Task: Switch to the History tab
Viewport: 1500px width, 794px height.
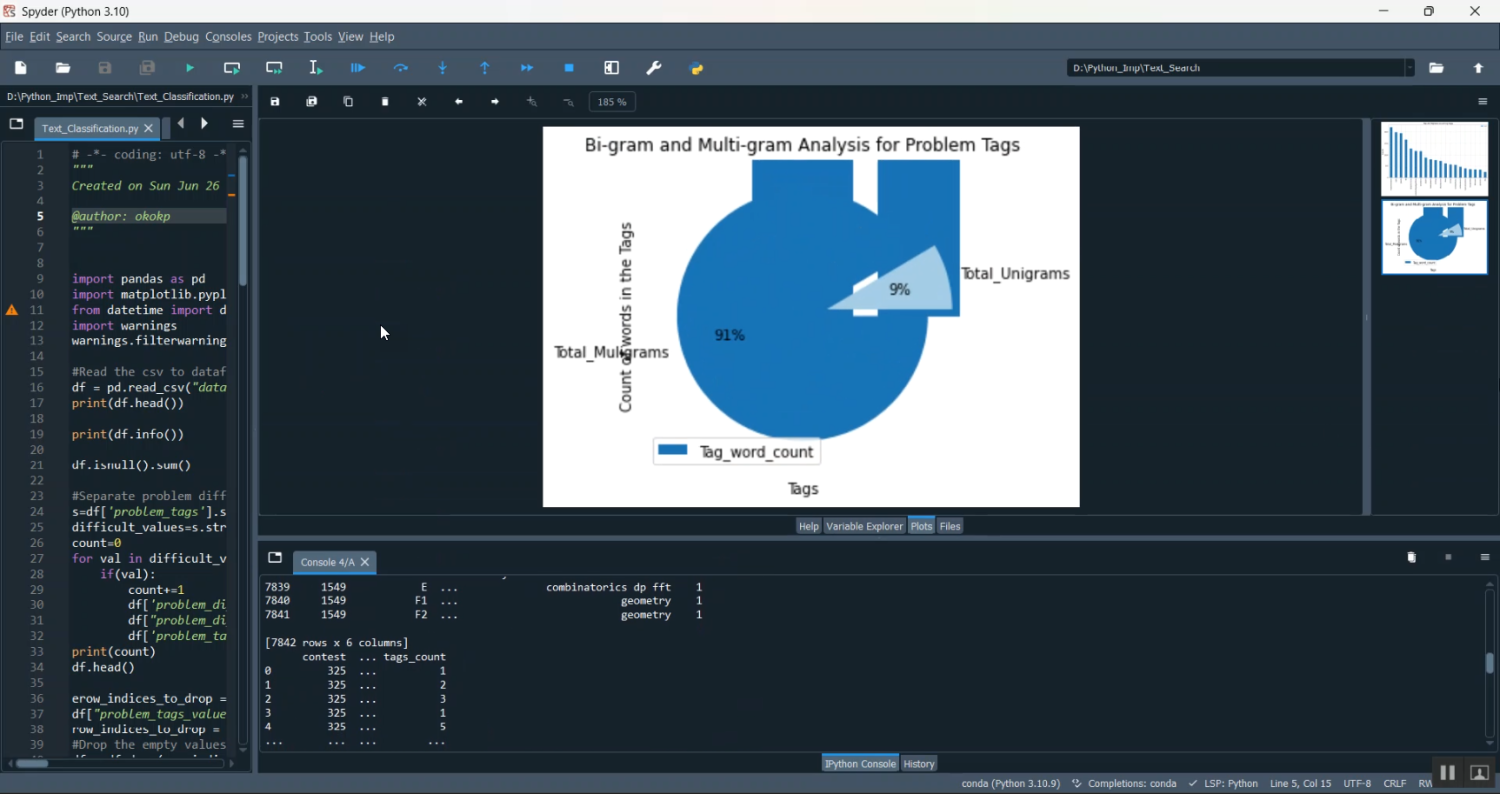Action: click(x=919, y=764)
